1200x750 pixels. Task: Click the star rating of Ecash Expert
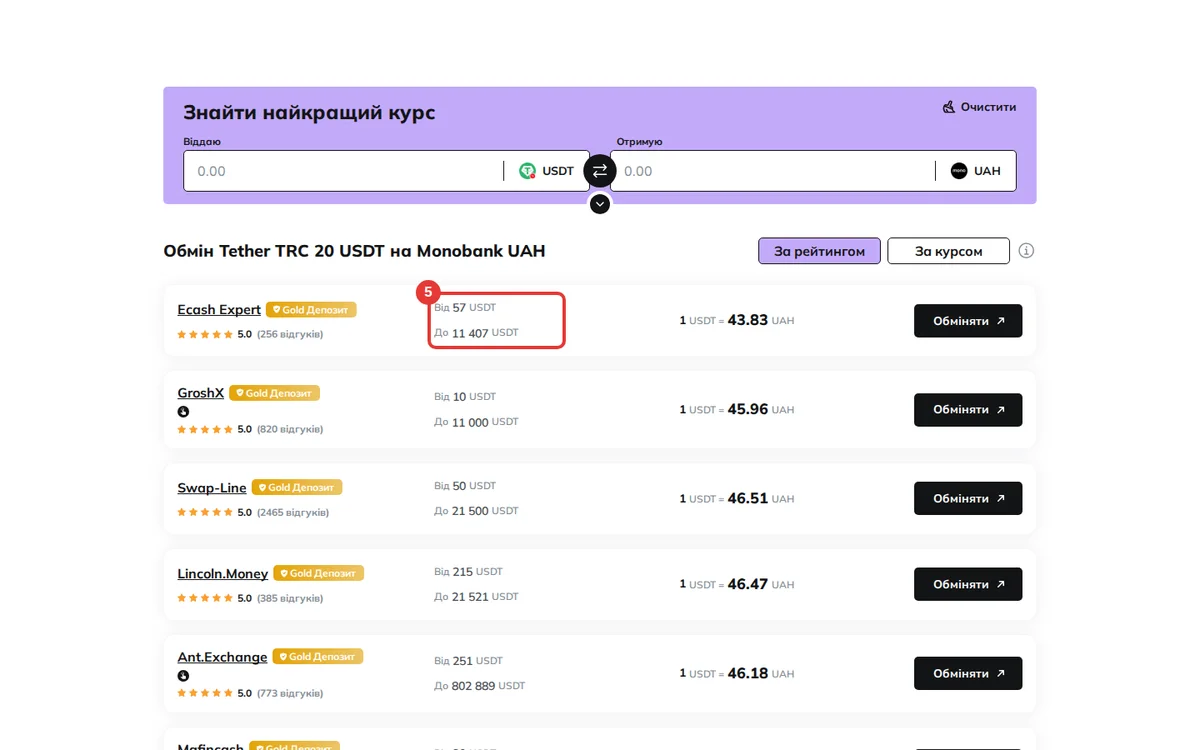pos(204,334)
